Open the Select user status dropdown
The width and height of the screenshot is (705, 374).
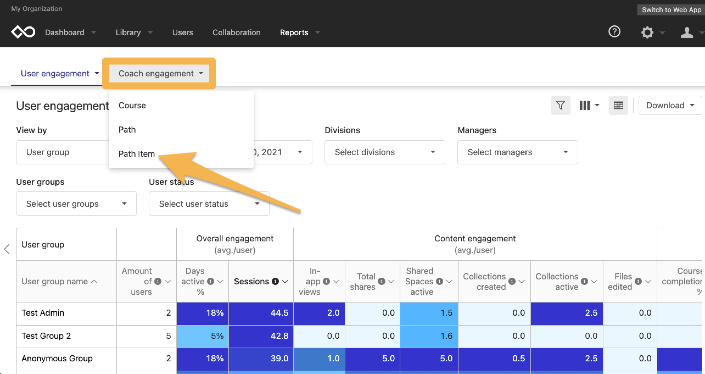pyautogui.click(x=209, y=204)
